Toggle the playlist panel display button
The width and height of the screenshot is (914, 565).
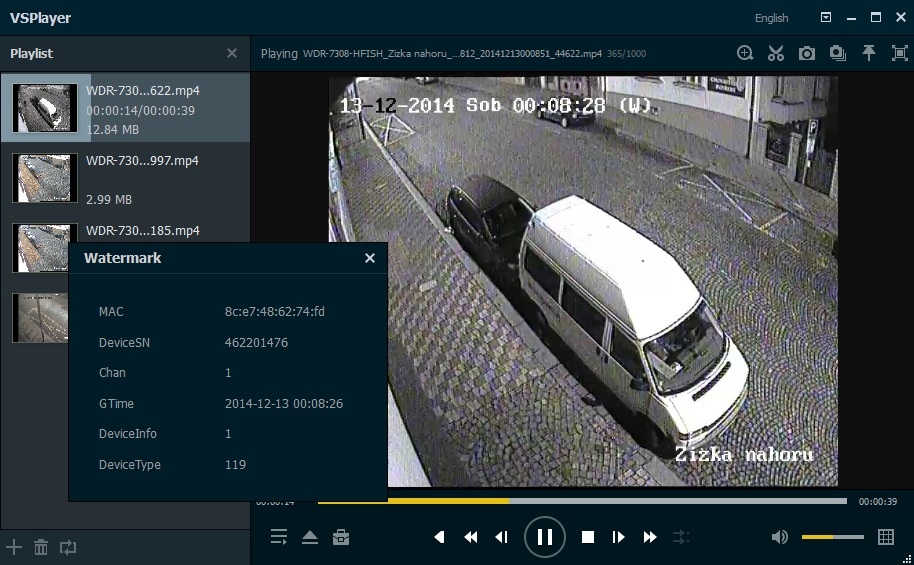279,537
